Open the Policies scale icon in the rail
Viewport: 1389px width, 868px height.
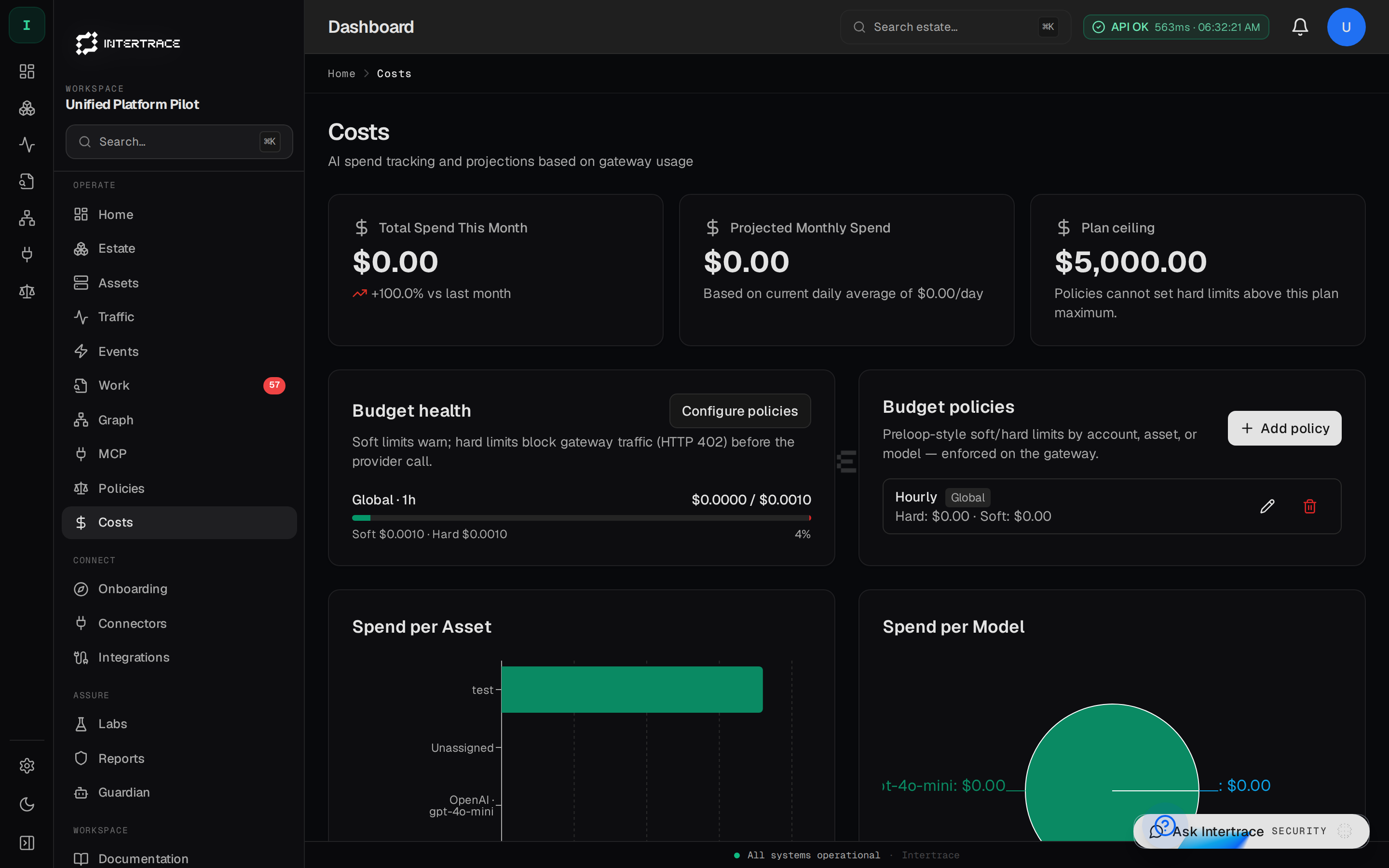[x=27, y=292]
